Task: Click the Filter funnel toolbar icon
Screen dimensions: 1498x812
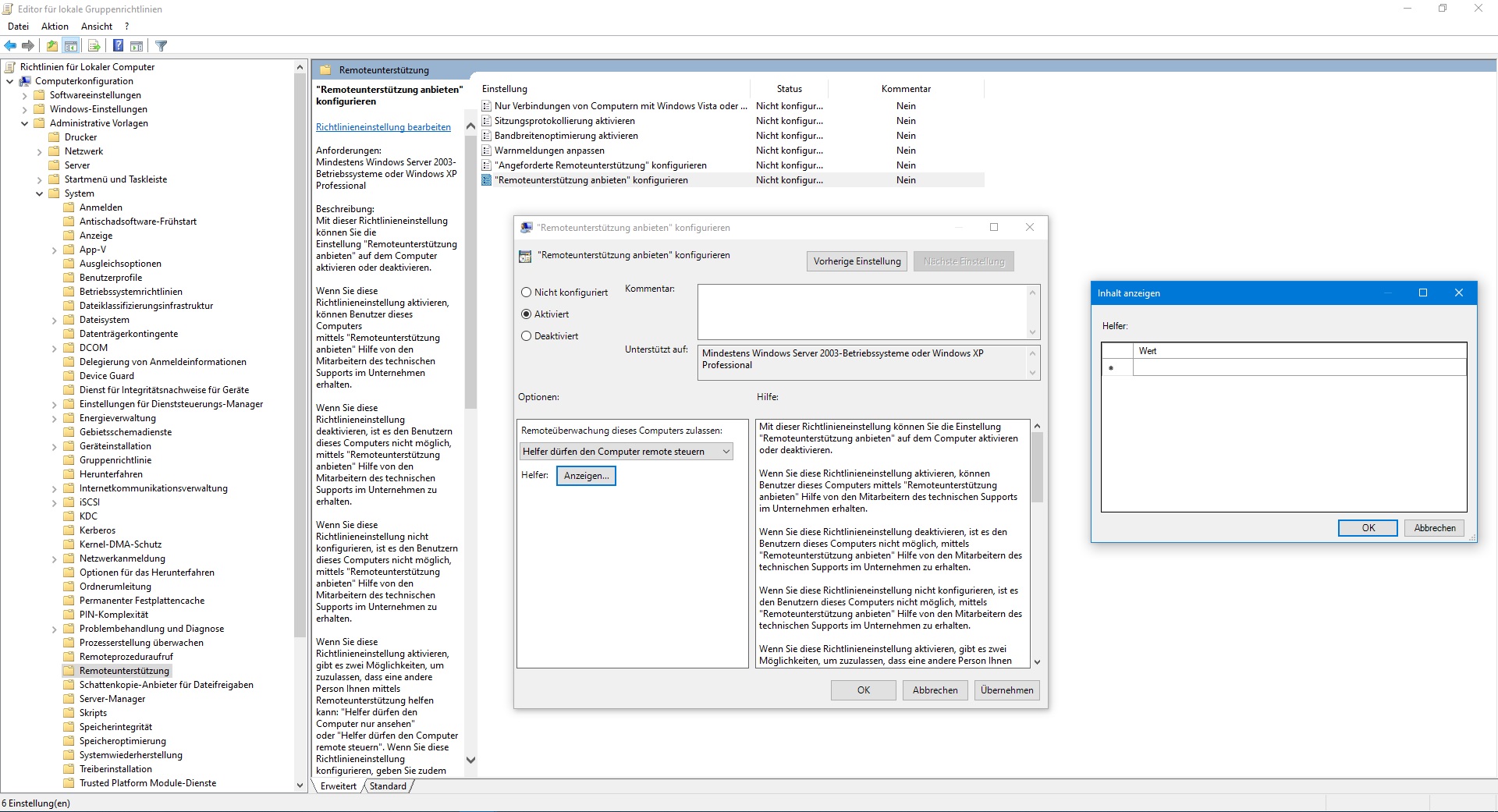Action: coord(162,46)
